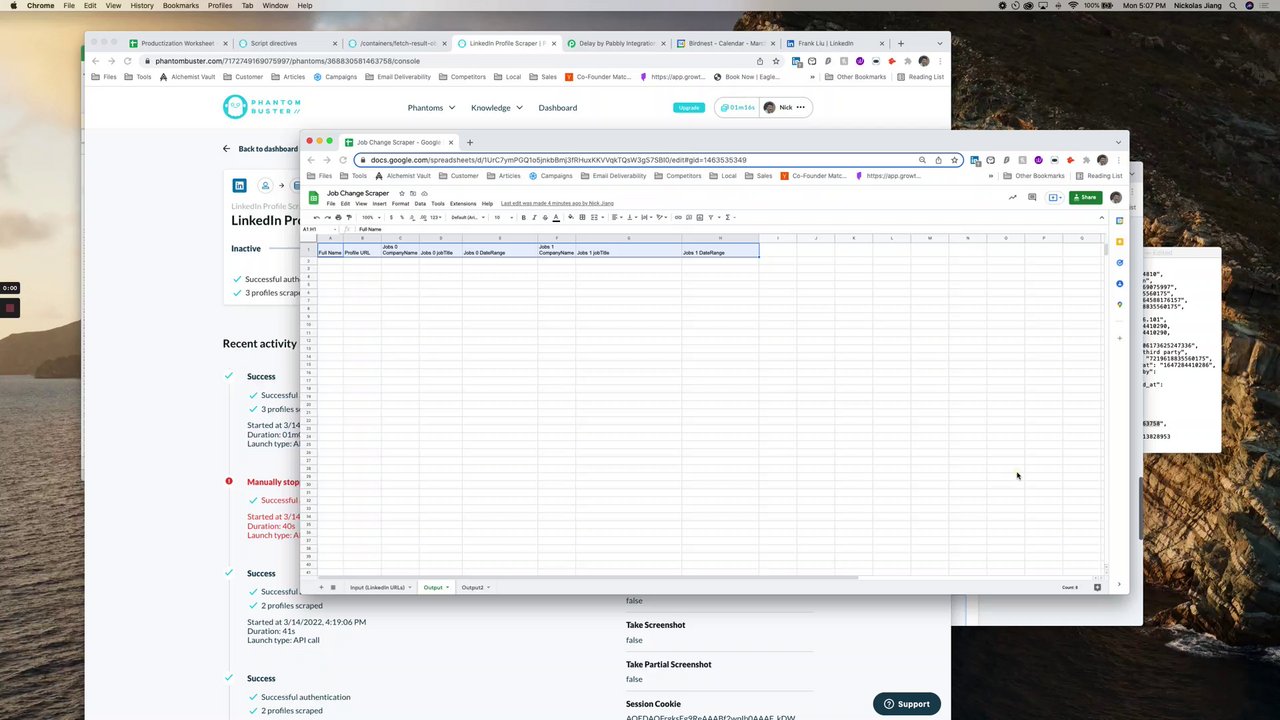This screenshot has width=1280, height=720.
Task: Toggle bold formatting in Sheets
Action: (524, 217)
